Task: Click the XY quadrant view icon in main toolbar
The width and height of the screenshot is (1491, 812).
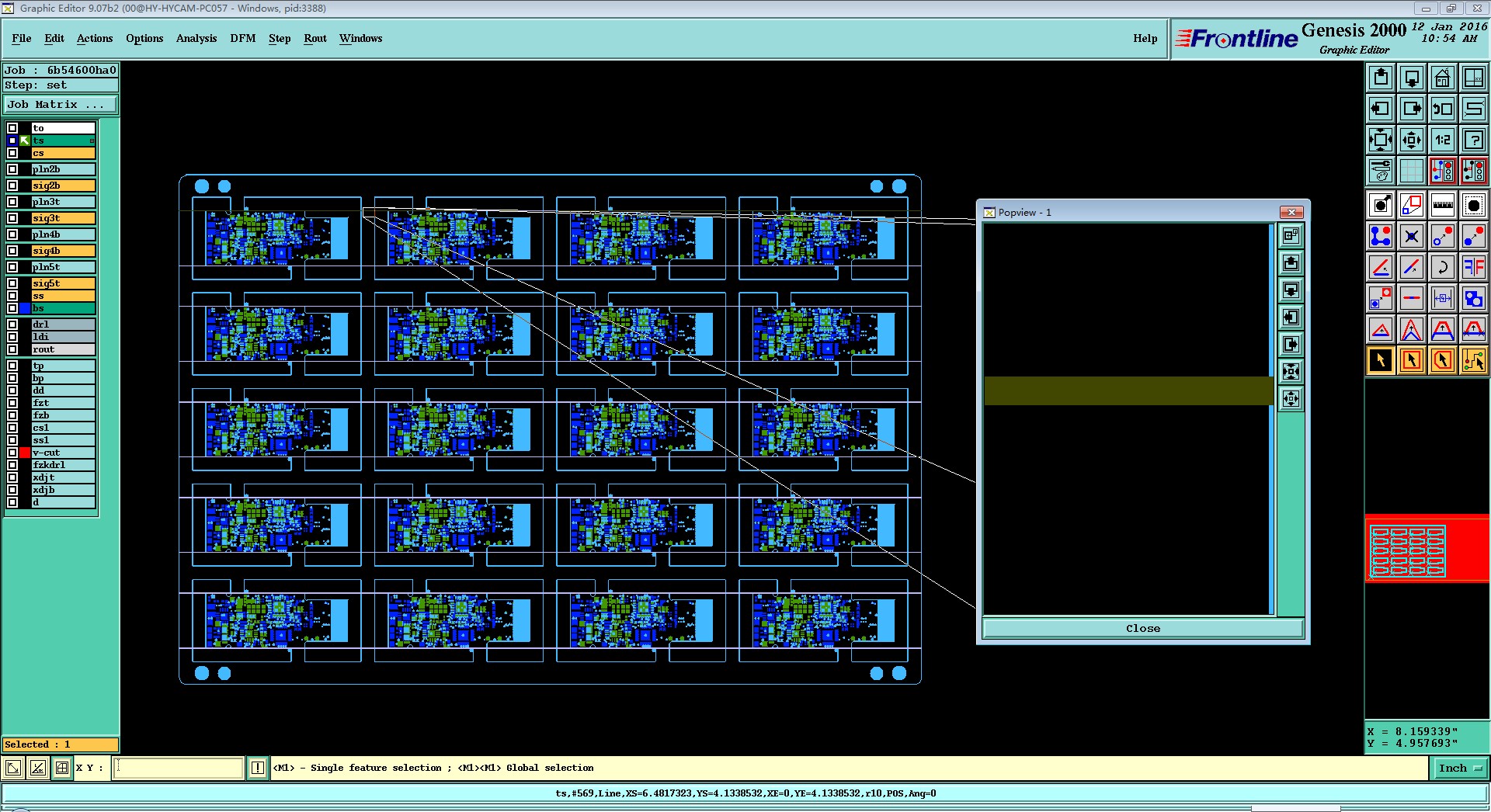Action: point(1474,78)
